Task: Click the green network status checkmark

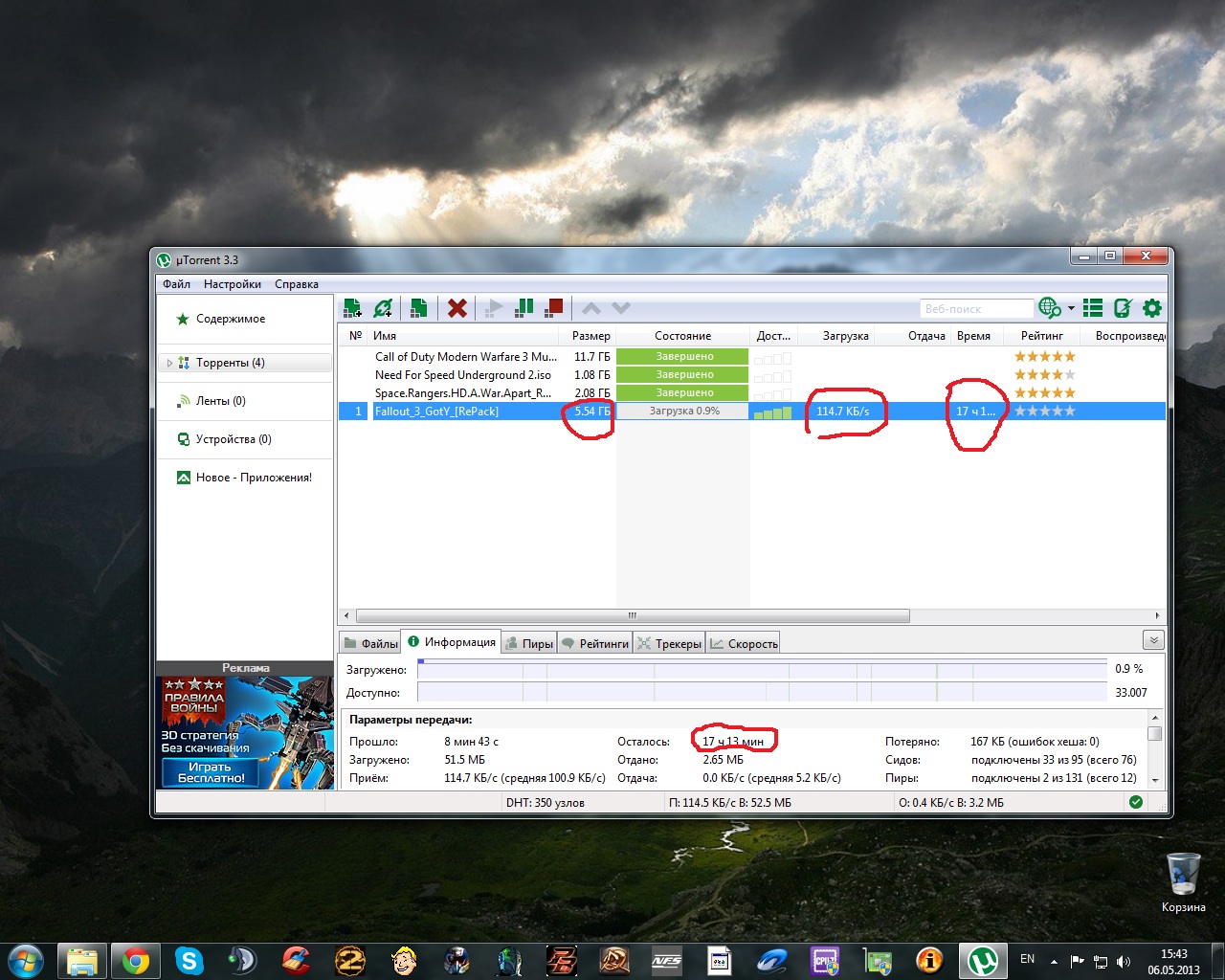Action: point(1136,802)
